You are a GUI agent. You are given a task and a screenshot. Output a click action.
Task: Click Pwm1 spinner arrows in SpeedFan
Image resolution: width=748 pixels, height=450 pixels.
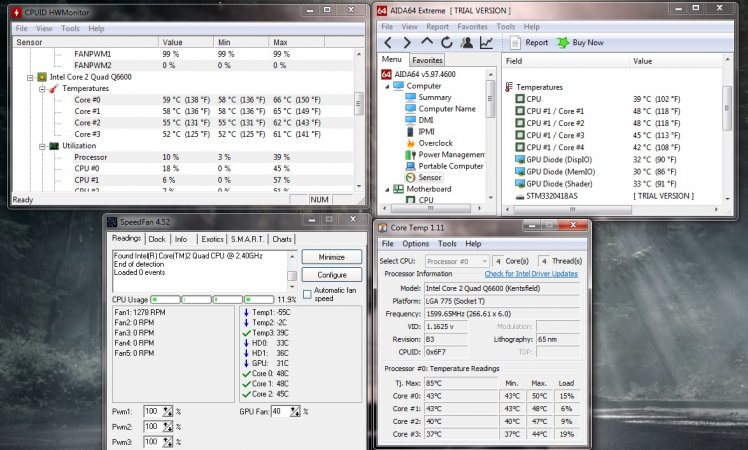coord(167,411)
